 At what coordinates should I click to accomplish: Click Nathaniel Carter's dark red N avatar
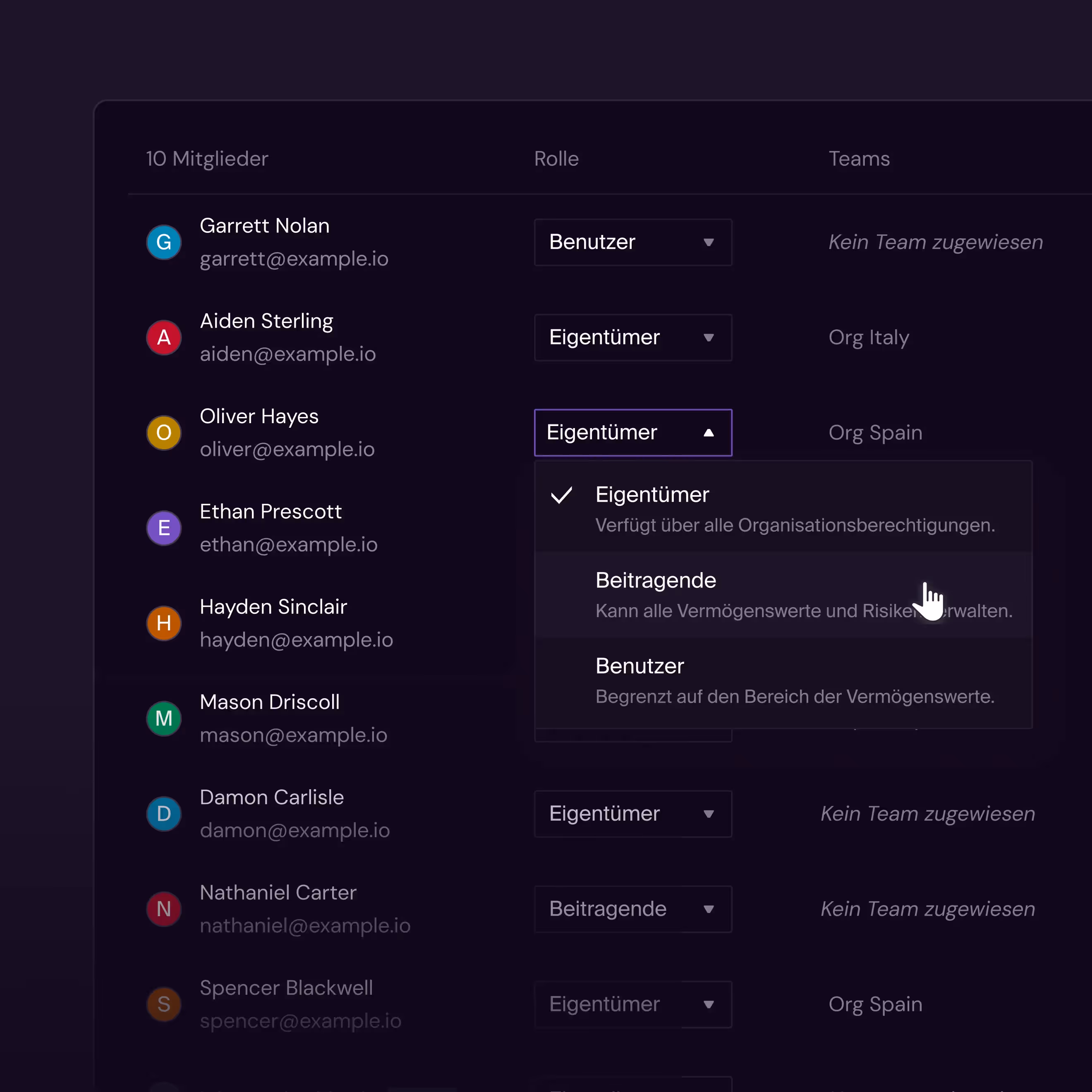tap(164, 909)
